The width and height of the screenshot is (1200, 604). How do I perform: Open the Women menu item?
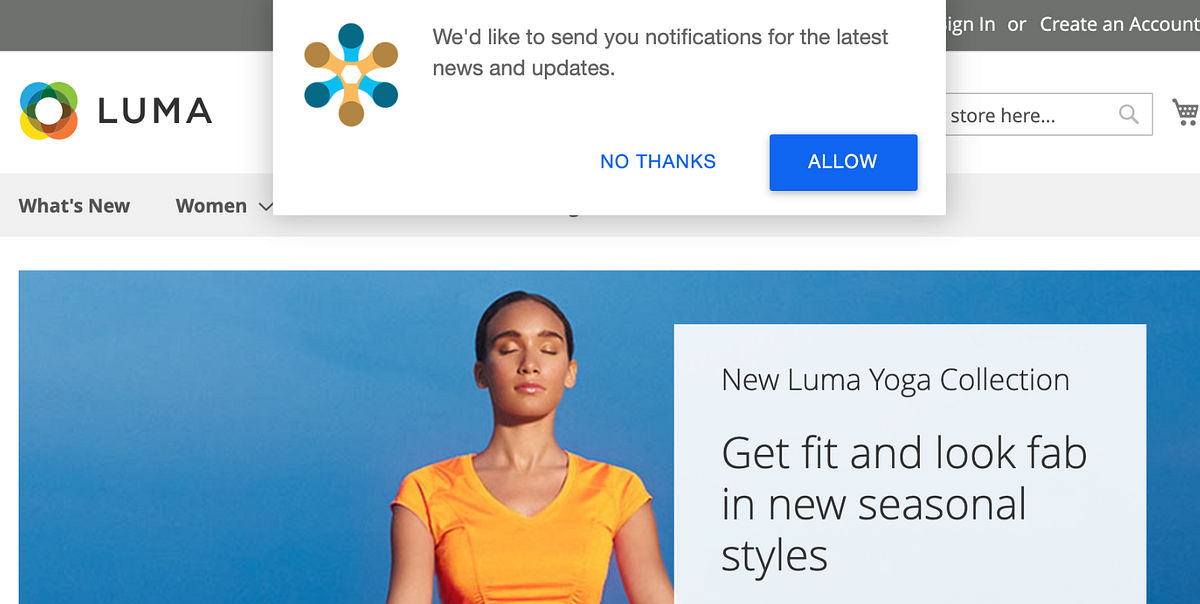point(211,206)
